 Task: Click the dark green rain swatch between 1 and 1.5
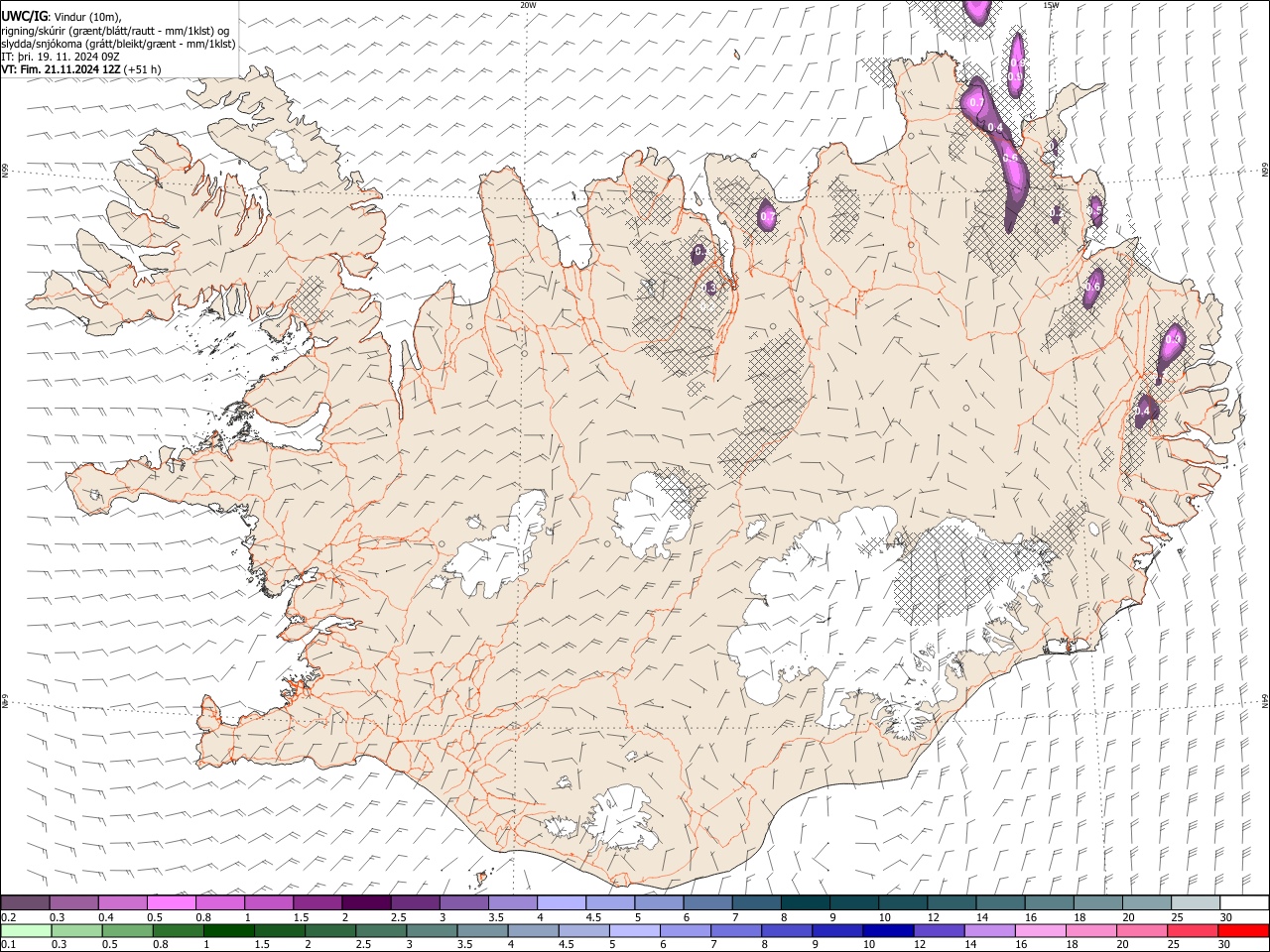pos(229,930)
